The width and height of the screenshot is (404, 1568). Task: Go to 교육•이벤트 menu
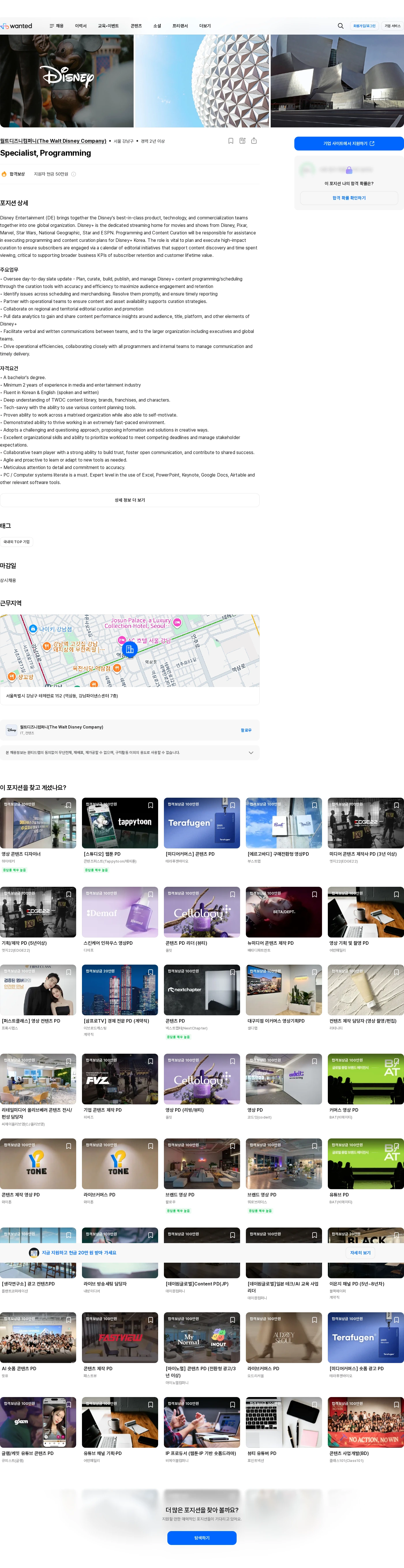coord(109,26)
